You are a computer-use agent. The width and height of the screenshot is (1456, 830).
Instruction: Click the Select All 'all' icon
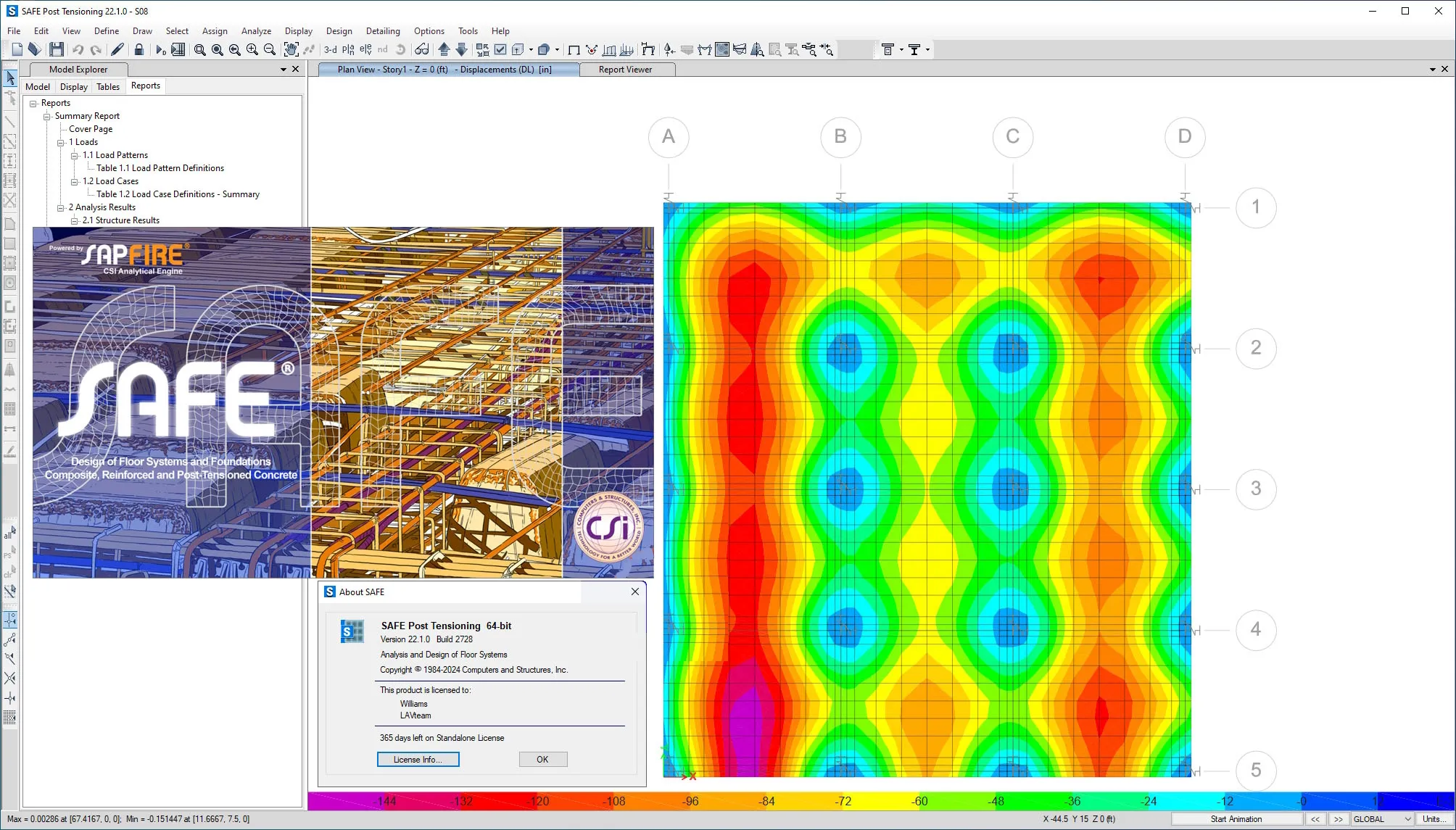tap(9, 534)
